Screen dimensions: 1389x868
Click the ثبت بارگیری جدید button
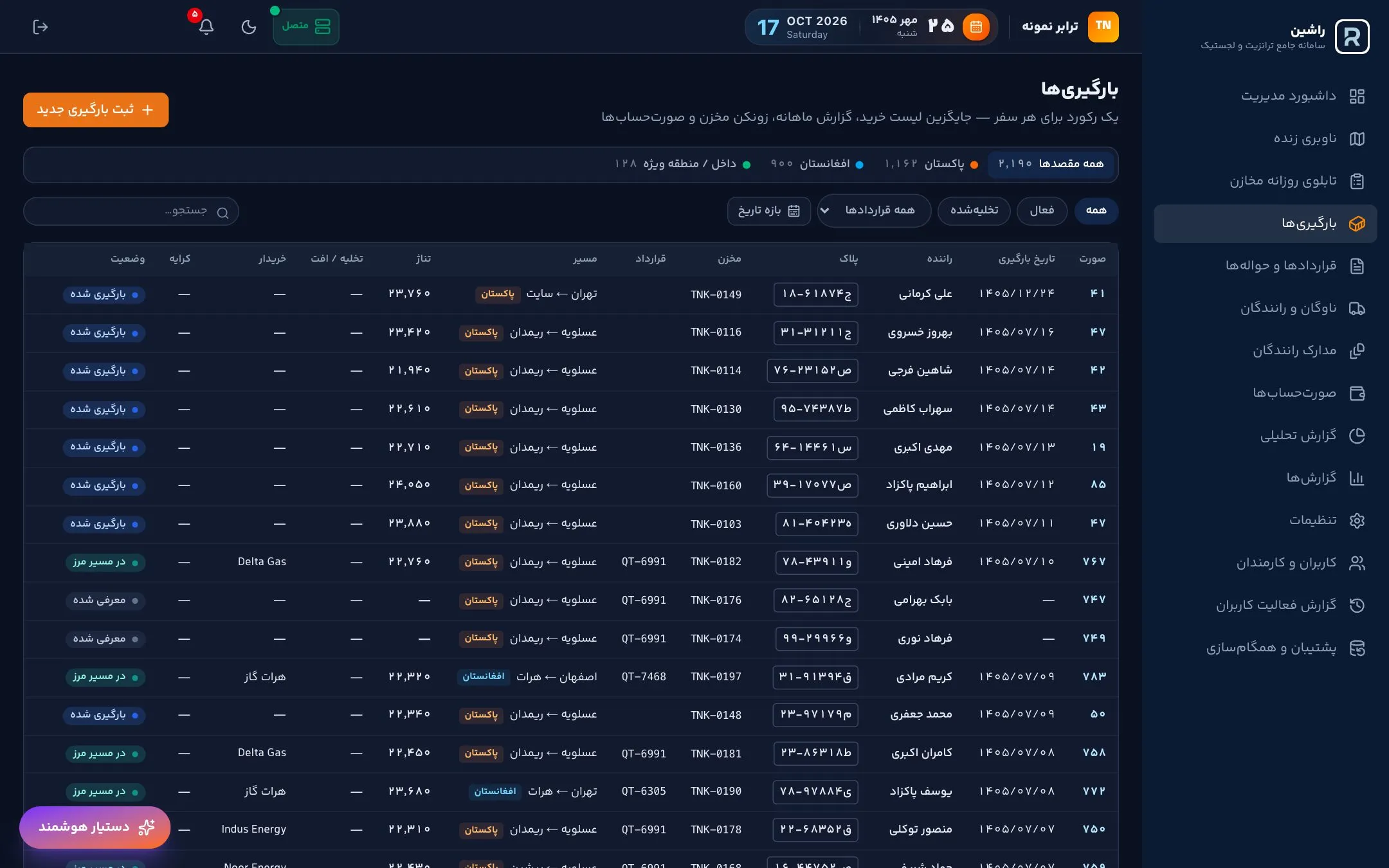click(96, 110)
